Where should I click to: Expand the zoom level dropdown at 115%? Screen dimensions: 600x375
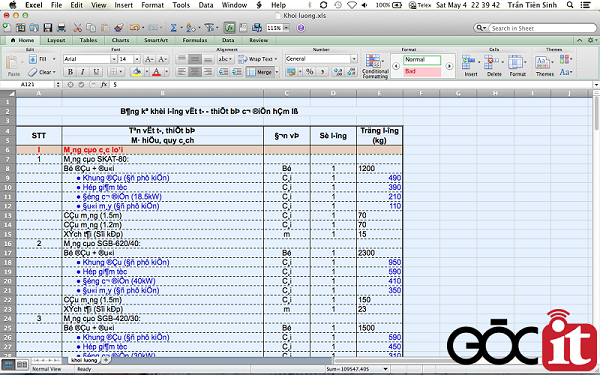pos(286,28)
